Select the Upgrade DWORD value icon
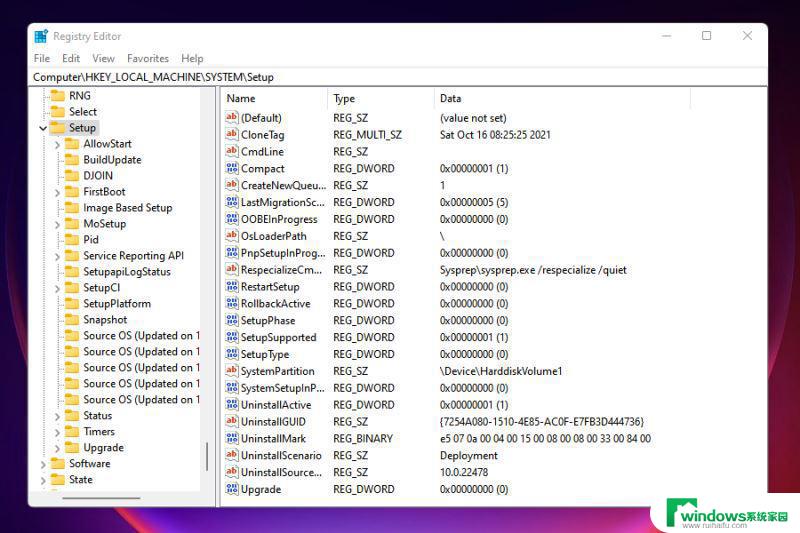The width and height of the screenshot is (800, 533). (232, 489)
